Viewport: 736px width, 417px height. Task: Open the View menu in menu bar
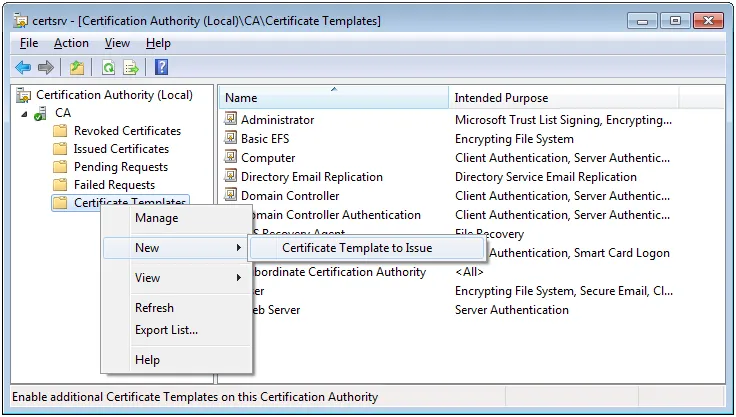click(117, 43)
